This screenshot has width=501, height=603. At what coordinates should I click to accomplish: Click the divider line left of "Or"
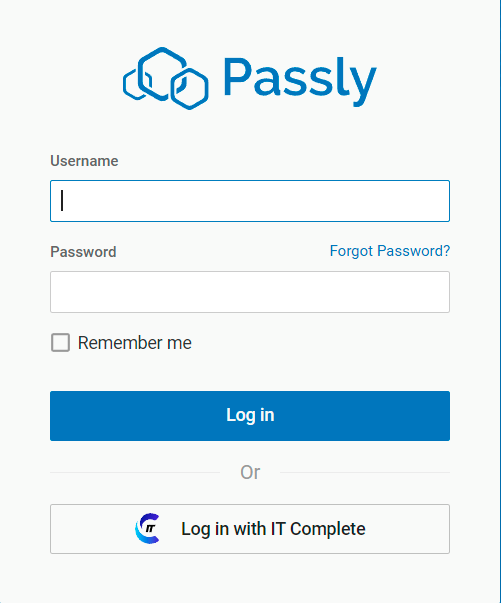(x=135, y=473)
